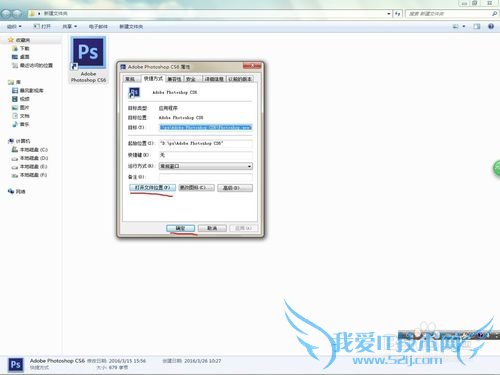Open the Explorer help question-mark icon
This screenshot has width=500, height=375.
pos(491,26)
